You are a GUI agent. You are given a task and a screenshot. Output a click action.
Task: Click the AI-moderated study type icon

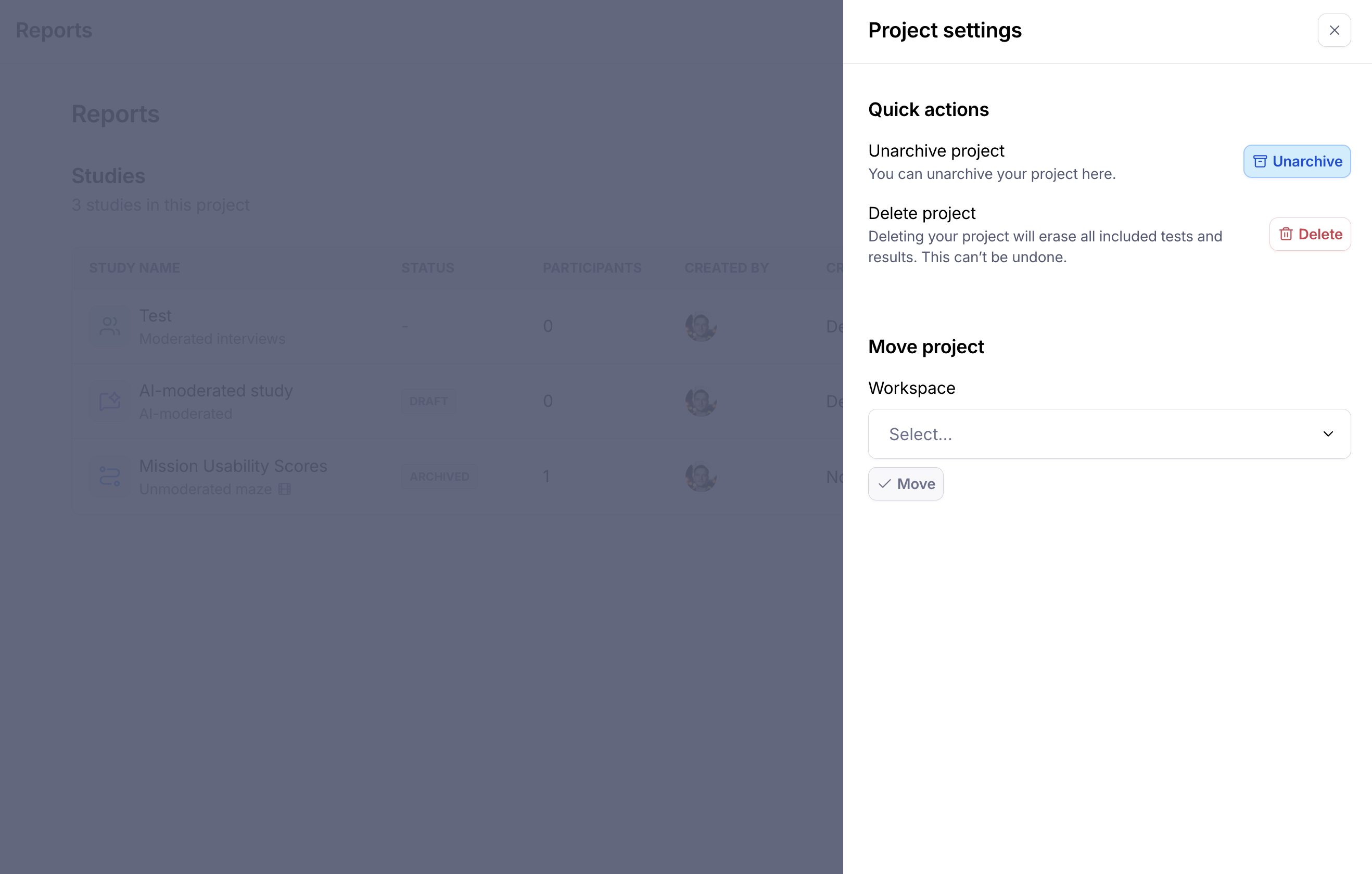pos(109,402)
